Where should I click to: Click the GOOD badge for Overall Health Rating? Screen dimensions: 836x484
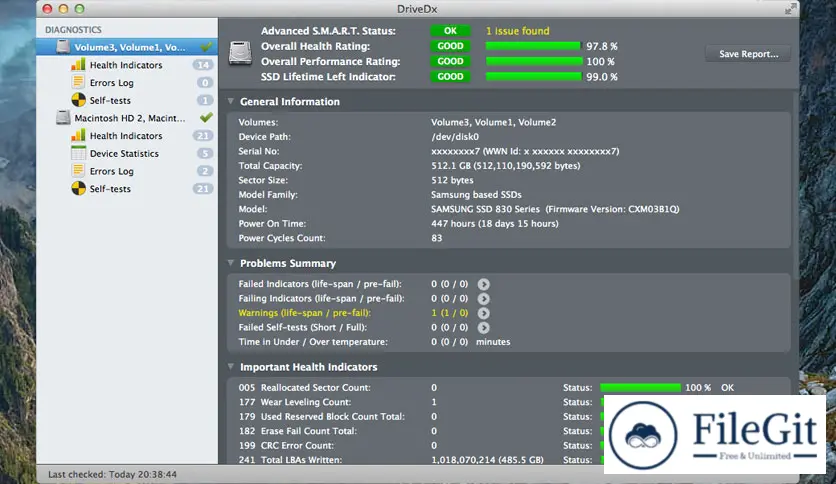click(451, 46)
